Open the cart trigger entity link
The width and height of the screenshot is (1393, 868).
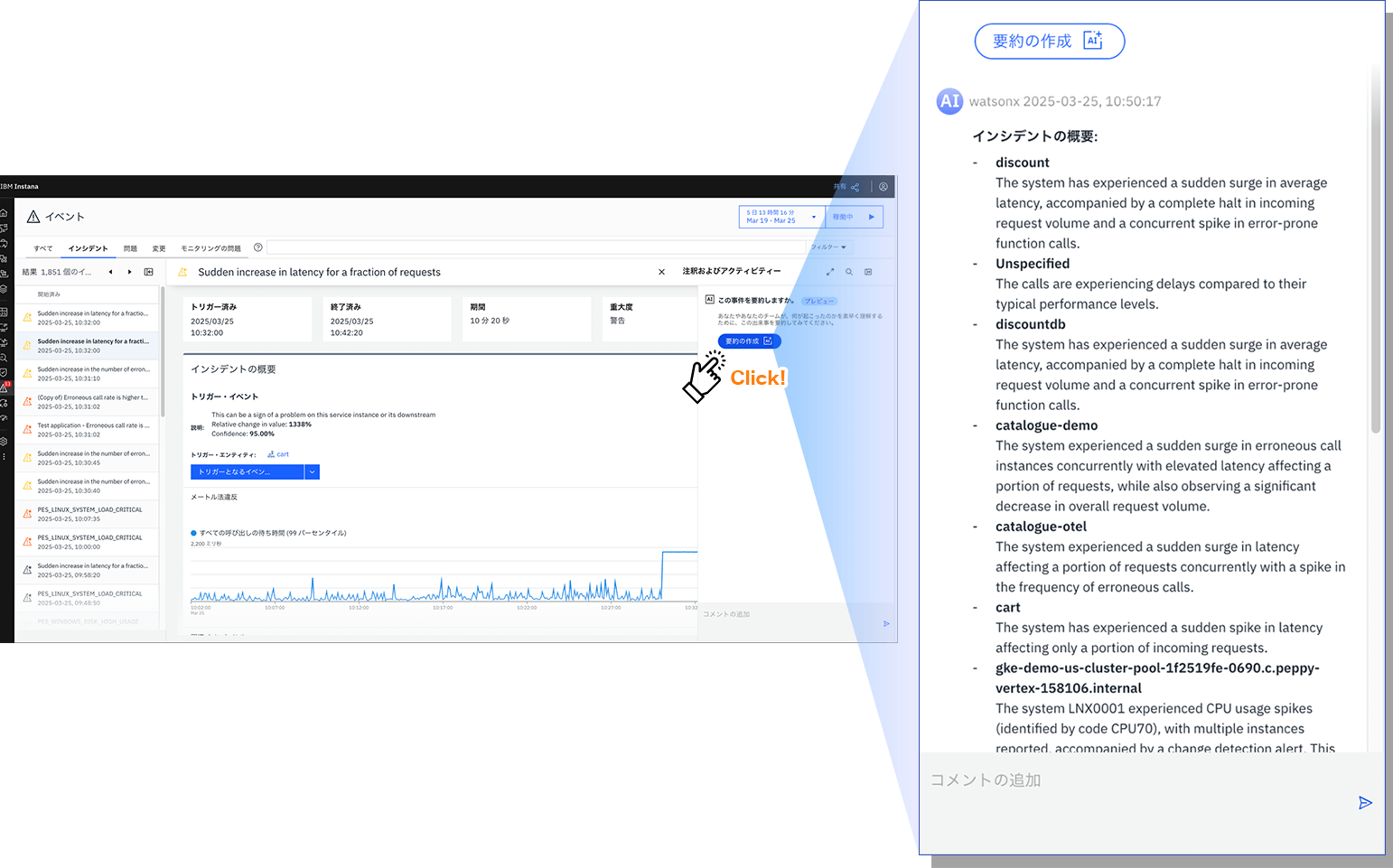click(x=278, y=454)
